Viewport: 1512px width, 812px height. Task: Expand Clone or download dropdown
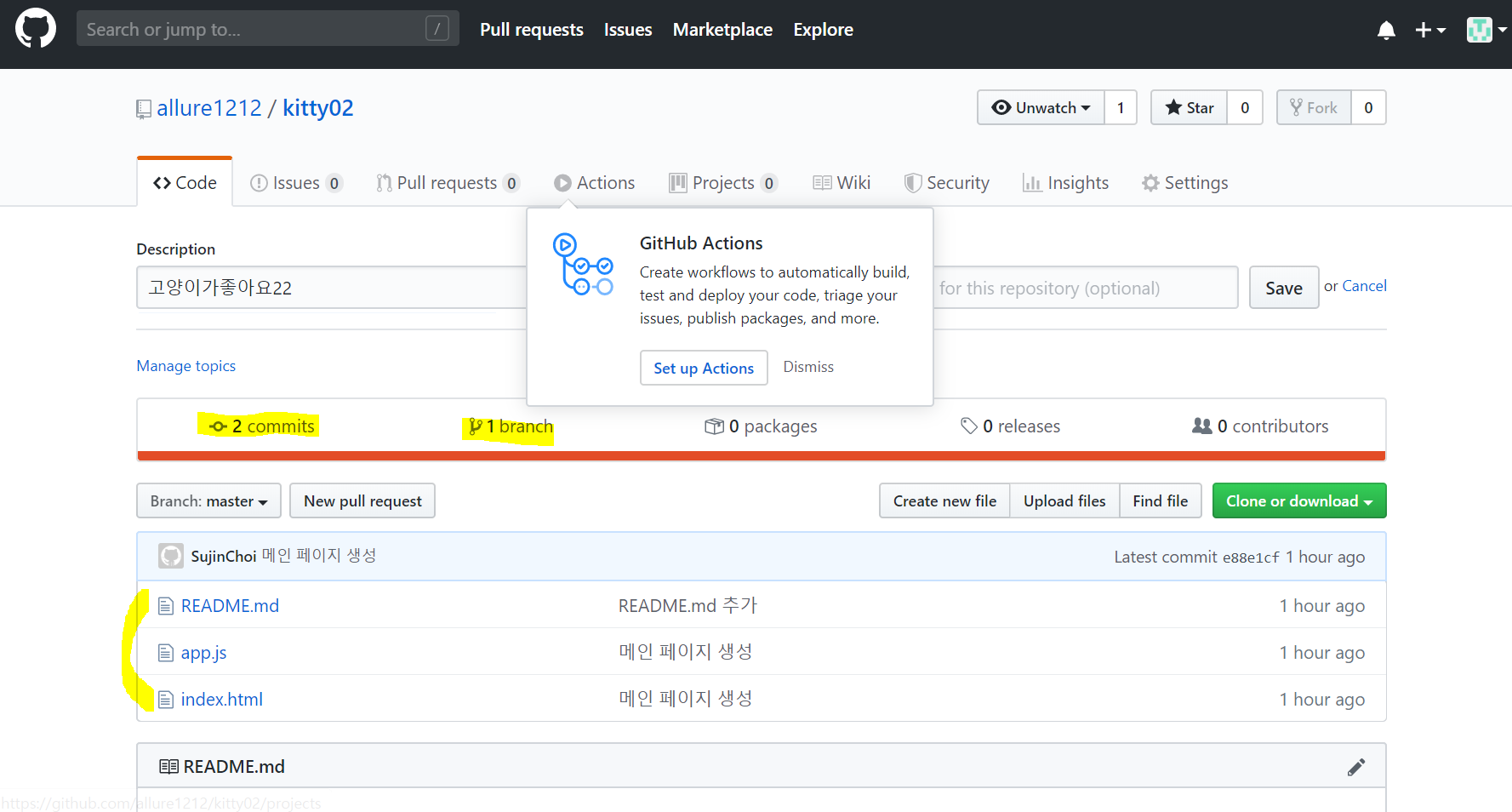1299,501
